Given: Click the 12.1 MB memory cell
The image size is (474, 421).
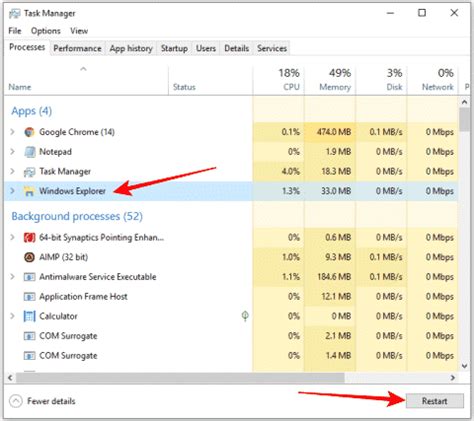Looking at the screenshot, I should click(x=330, y=296).
